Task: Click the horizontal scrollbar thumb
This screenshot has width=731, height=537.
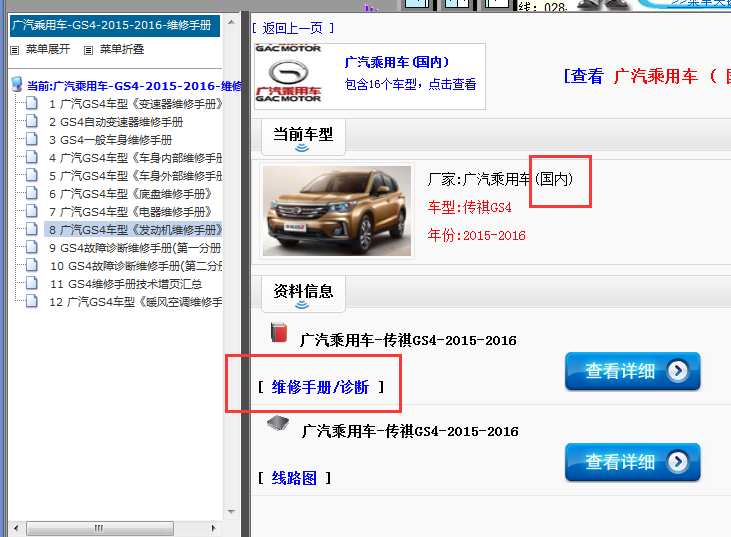Action: pyautogui.click(x=99, y=528)
